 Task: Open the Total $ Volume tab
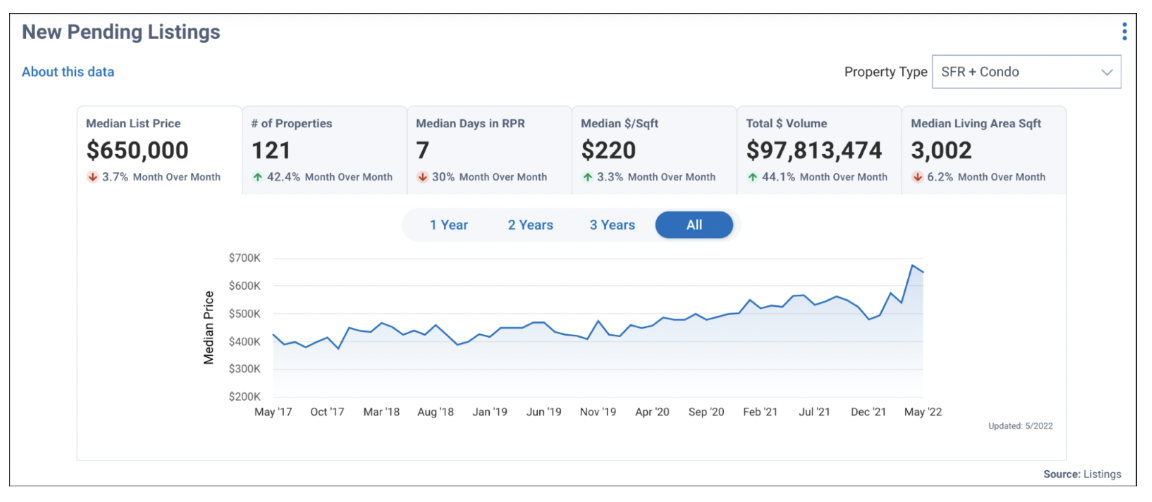pyautogui.click(x=819, y=151)
